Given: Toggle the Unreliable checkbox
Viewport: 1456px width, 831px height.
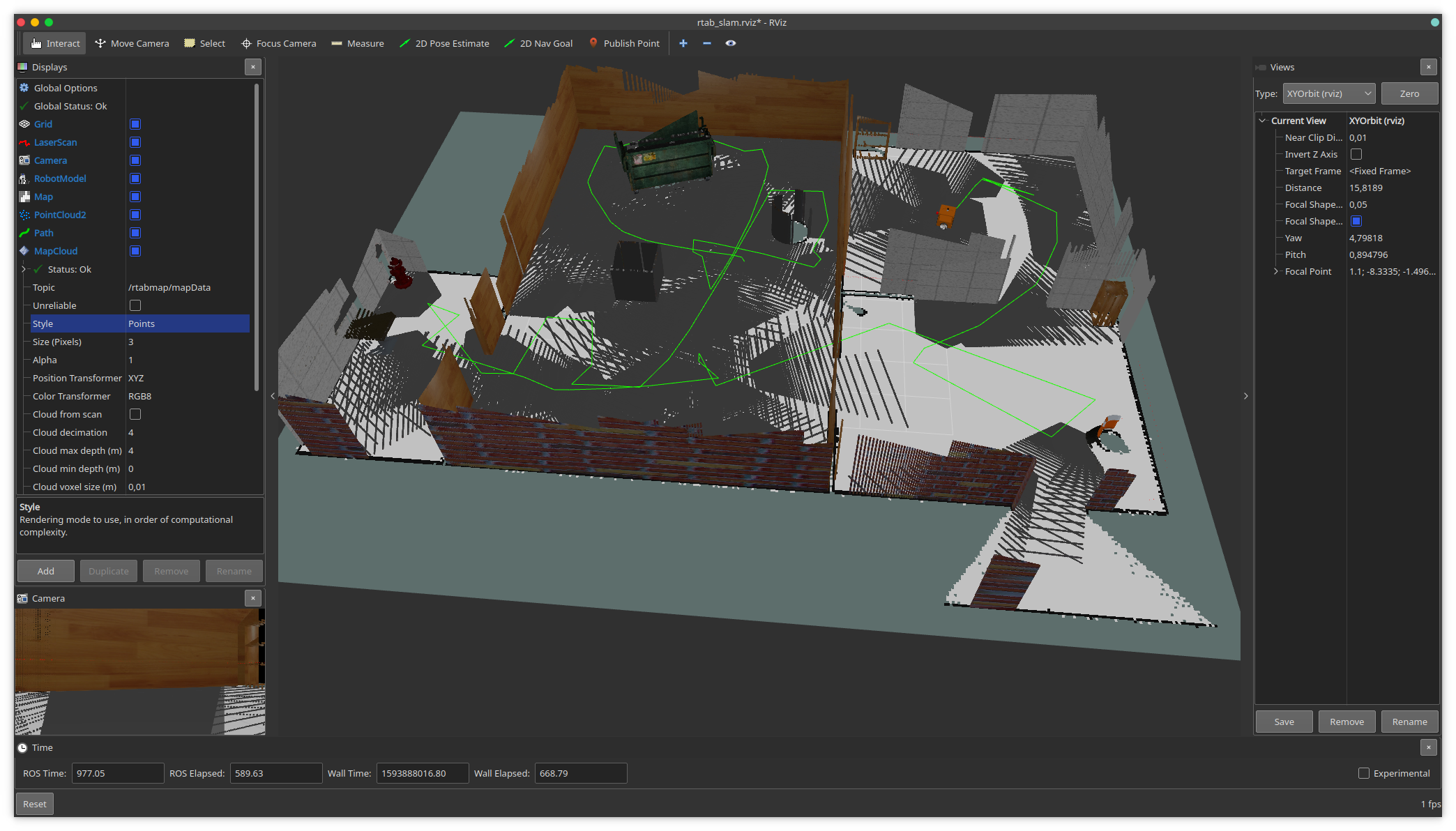Looking at the screenshot, I should pyautogui.click(x=135, y=305).
